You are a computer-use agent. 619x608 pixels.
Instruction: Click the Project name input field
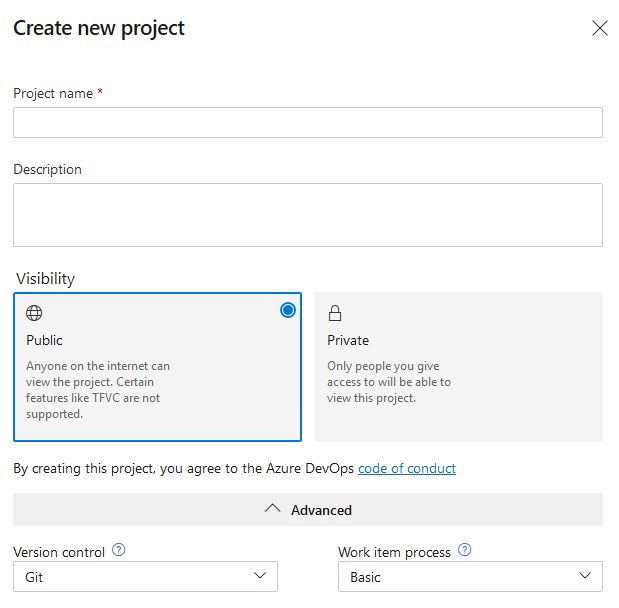click(307, 122)
